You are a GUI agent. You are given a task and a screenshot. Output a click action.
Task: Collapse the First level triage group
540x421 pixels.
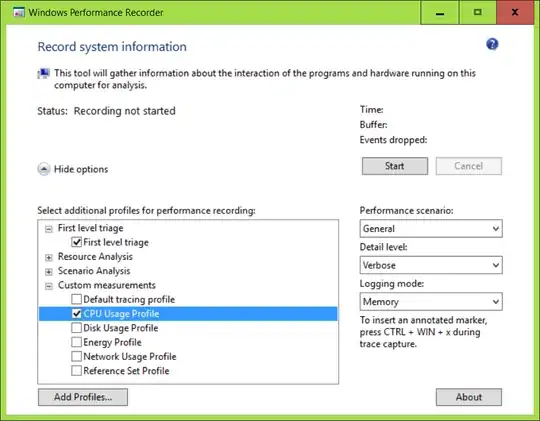pos(49,229)
